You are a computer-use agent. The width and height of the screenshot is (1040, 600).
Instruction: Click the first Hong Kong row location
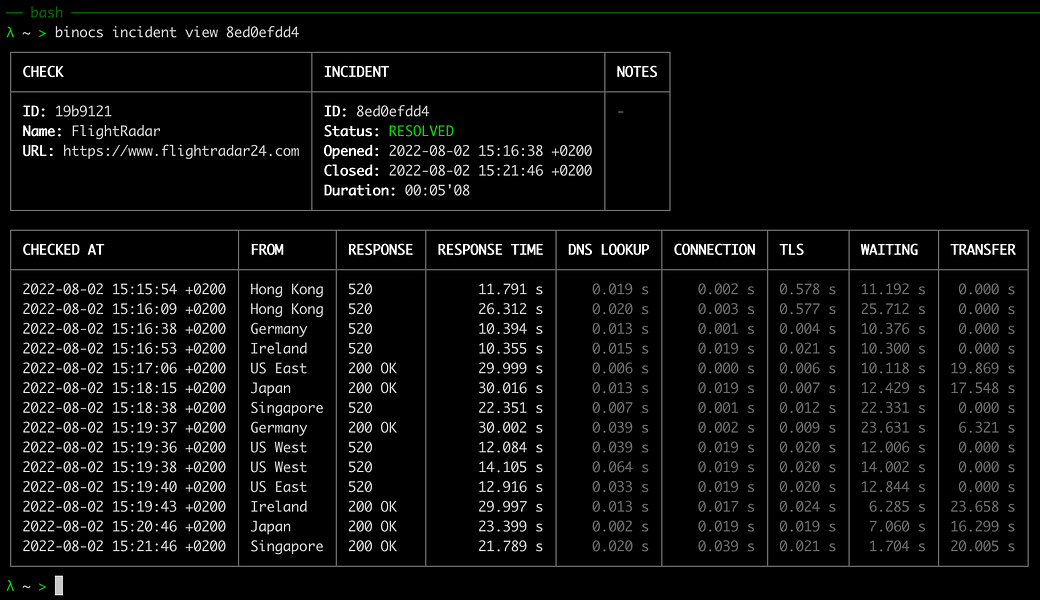pyautogui.click(x=287, y=289)
